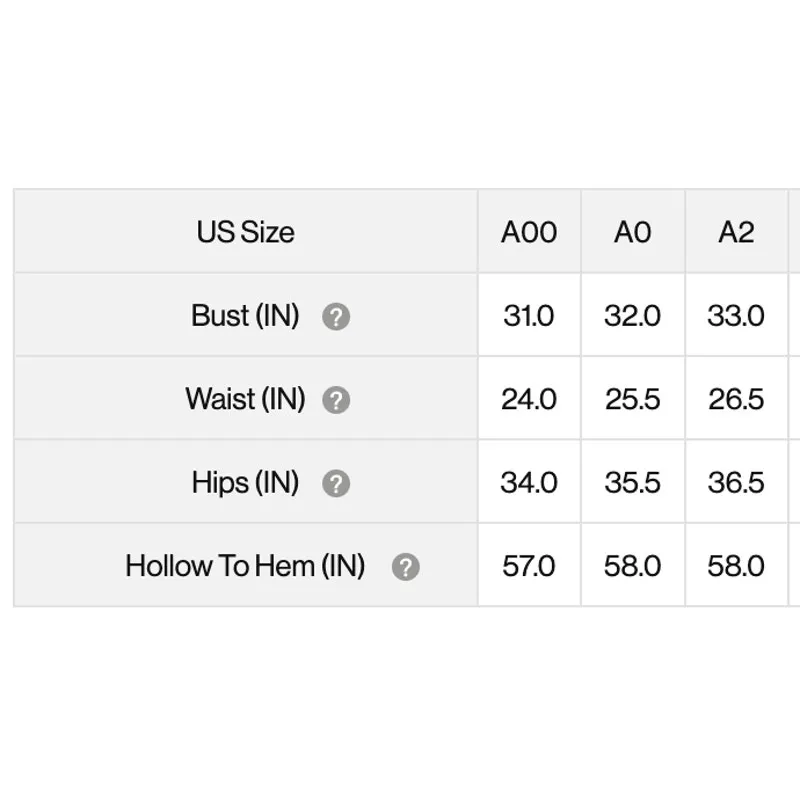Click the 25.5 waist value for A0
The width and height of the screenshot is (800, 800).
tap(632, 399)
